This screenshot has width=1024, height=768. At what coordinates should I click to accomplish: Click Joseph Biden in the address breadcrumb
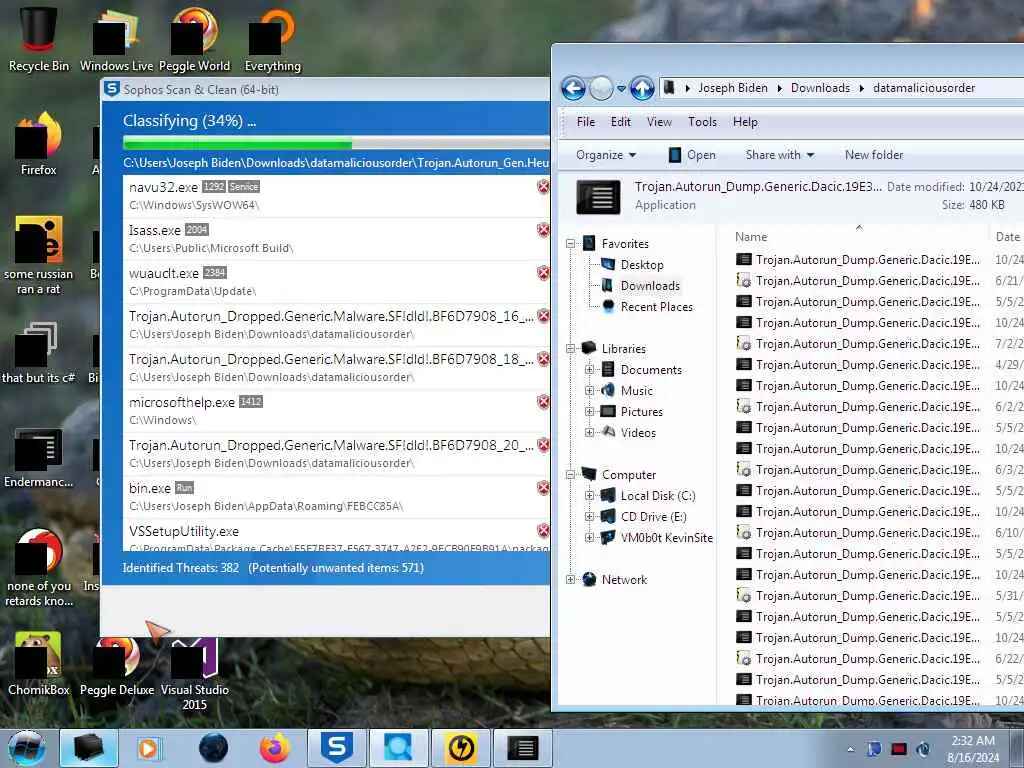click(x=733, y=88)
